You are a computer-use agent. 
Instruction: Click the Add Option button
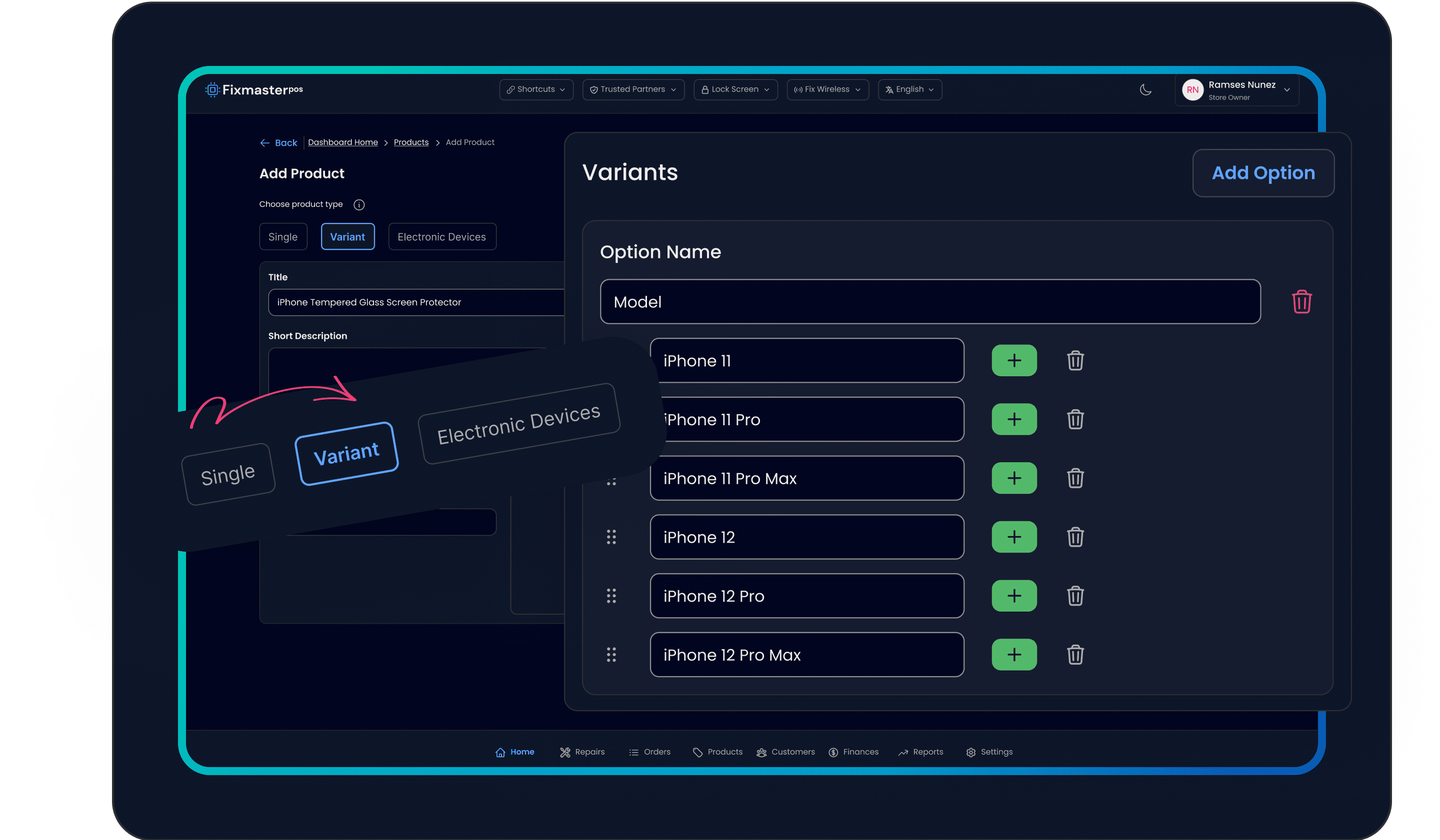coord(1263,173)
